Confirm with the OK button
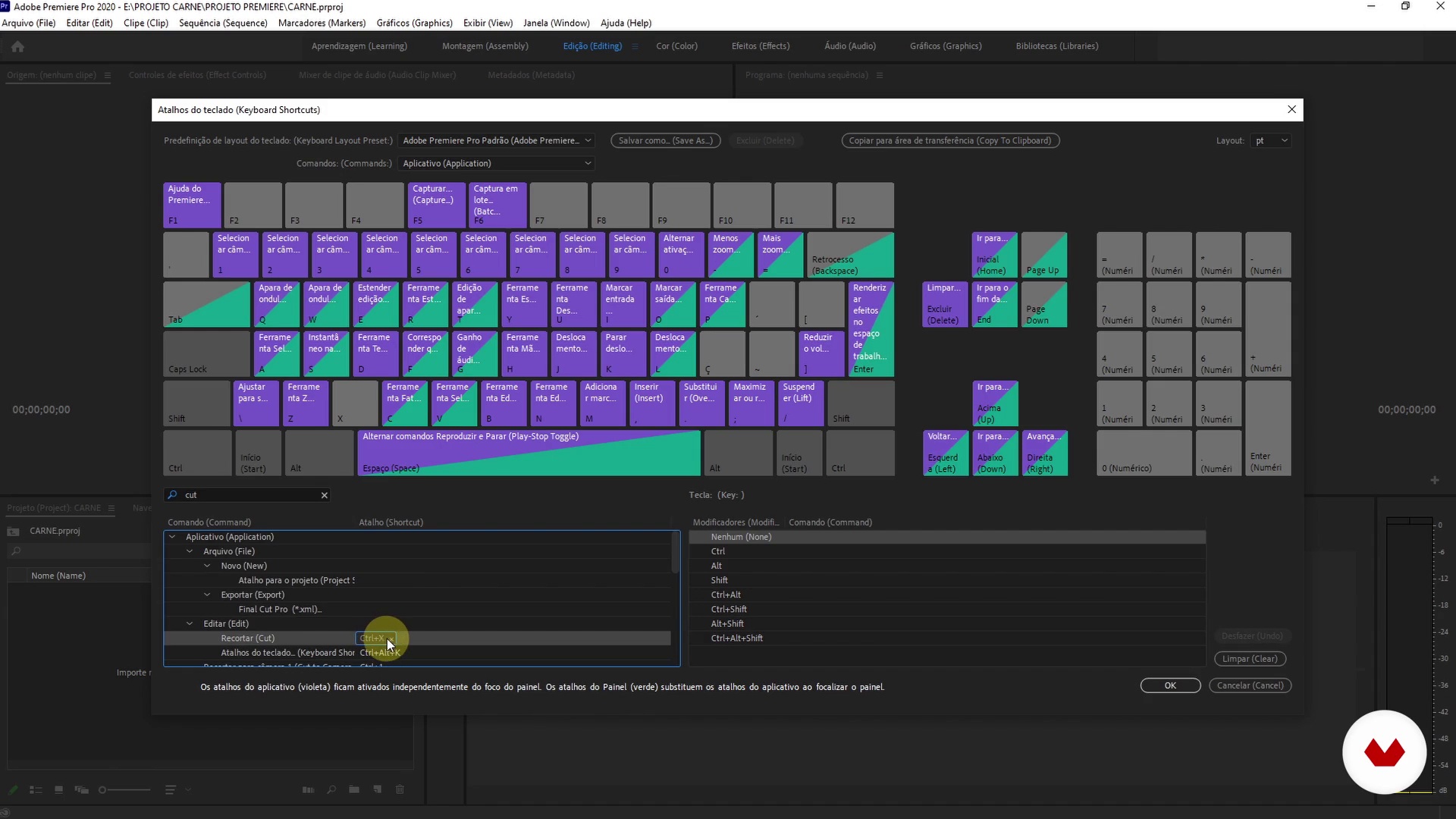Image resolution: width=1456 pixels, height=819 pixels. click(1170, 686)
